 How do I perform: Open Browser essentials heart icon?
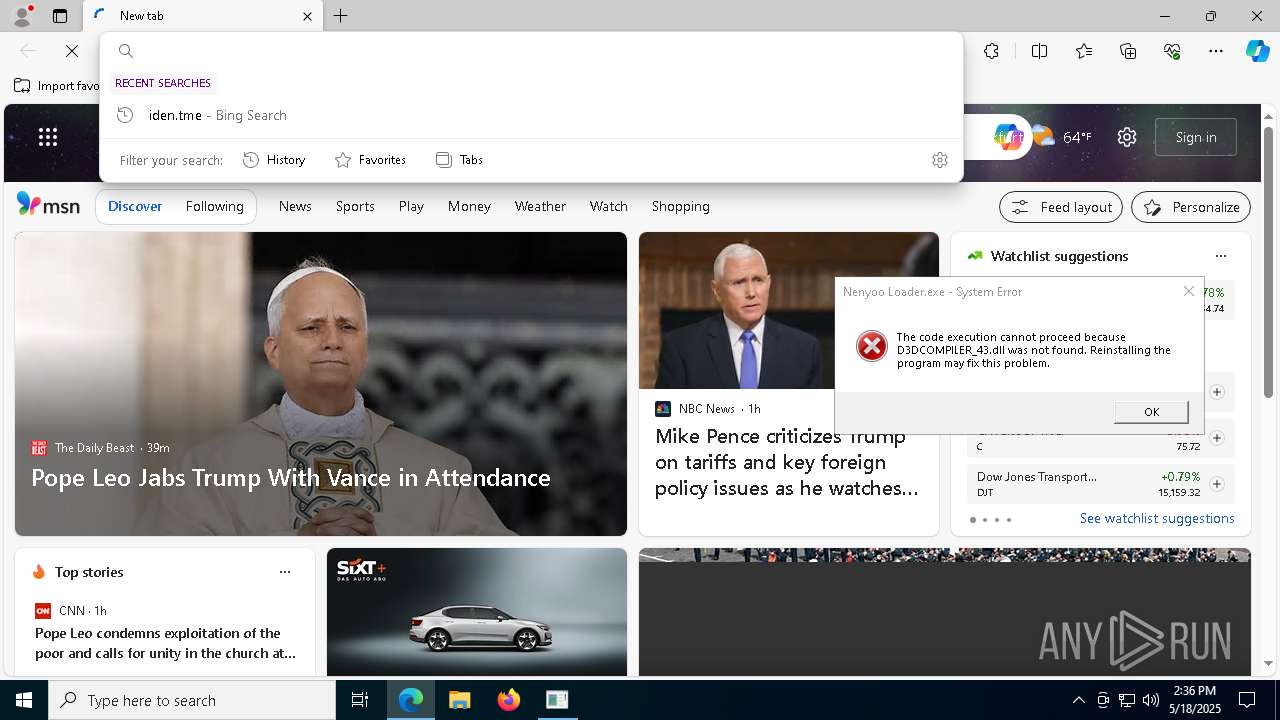(x=1172, y=51)
